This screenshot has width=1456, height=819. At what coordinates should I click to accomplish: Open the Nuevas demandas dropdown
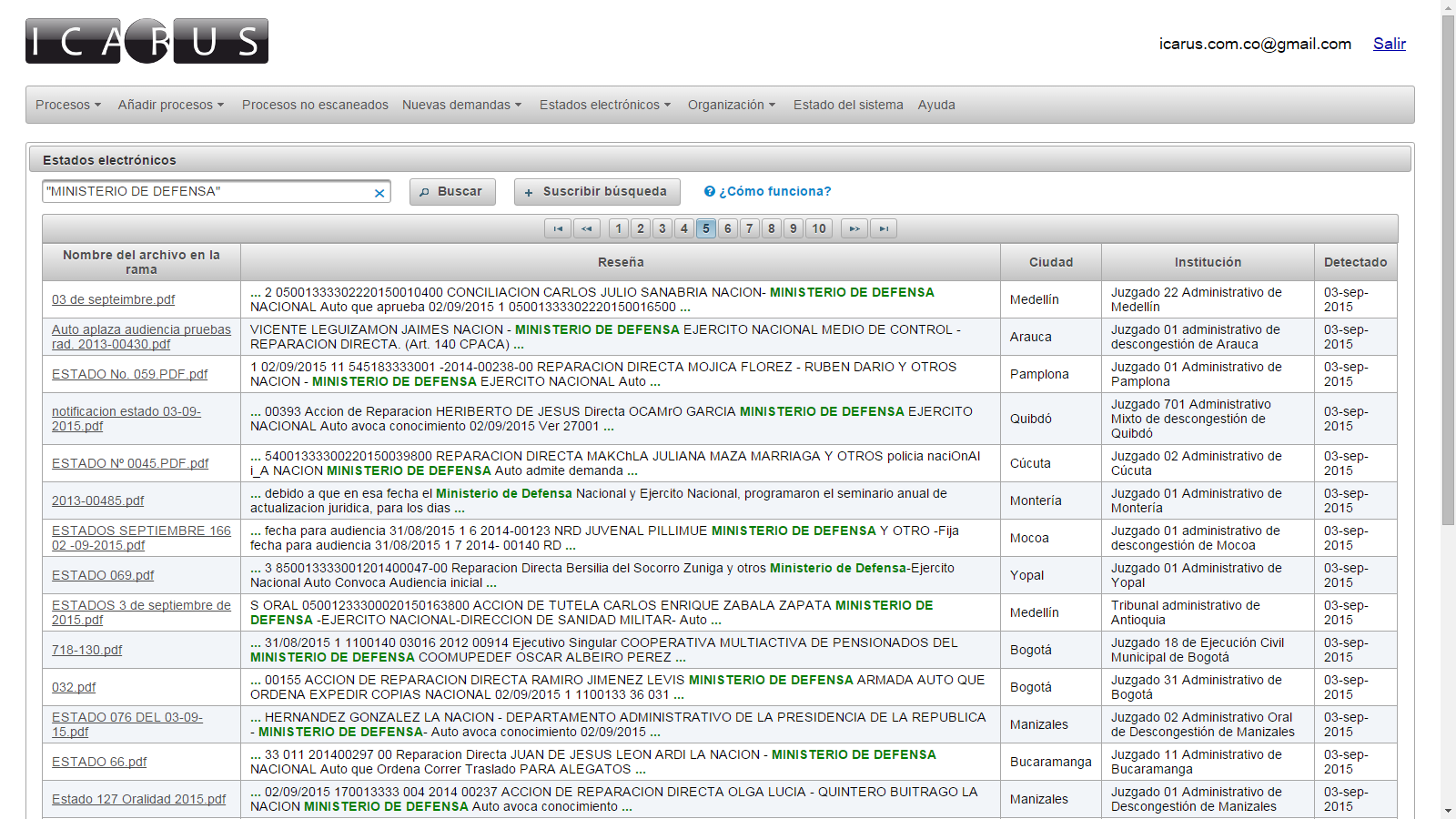[462, 105]
